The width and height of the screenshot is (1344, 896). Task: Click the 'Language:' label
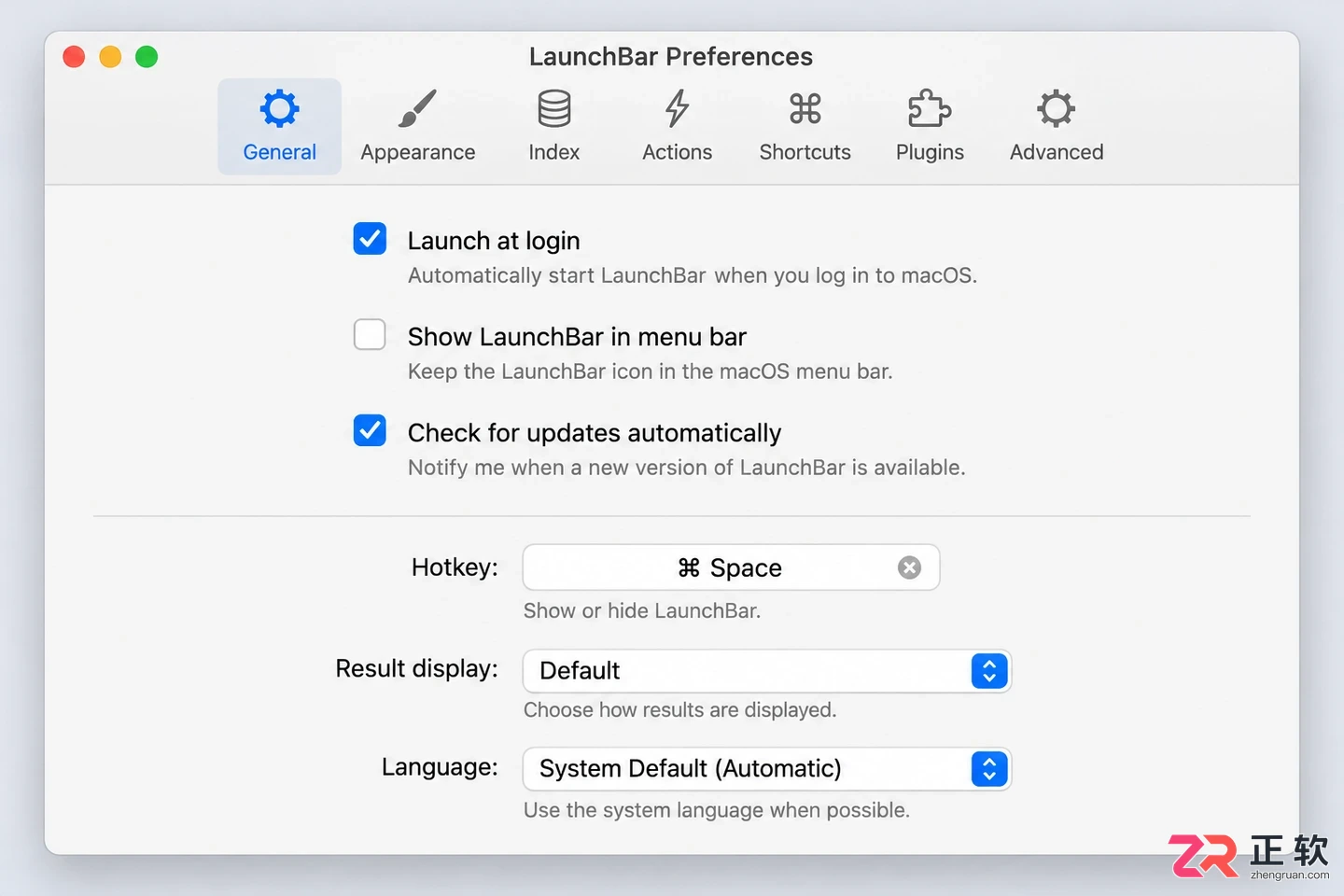(440, 767)
